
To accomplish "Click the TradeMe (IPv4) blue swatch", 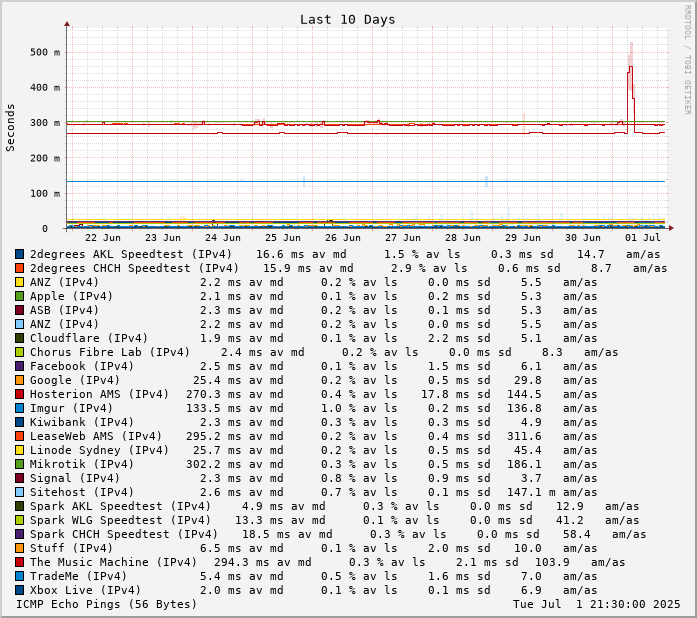I will click(x=19, y=576).
